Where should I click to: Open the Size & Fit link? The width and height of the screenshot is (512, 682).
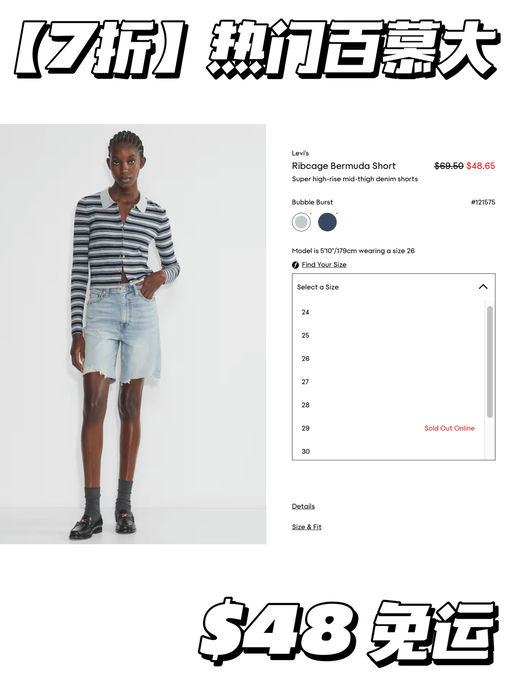pos(307,527)
